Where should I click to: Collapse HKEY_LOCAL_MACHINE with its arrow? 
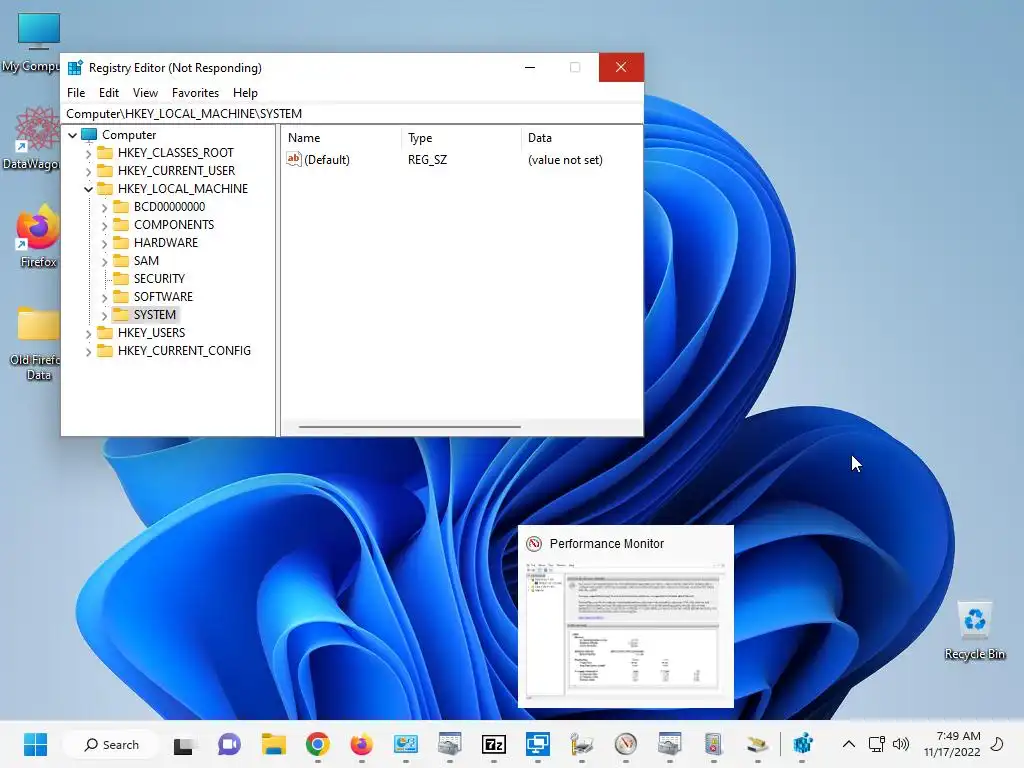coord(88,189)
